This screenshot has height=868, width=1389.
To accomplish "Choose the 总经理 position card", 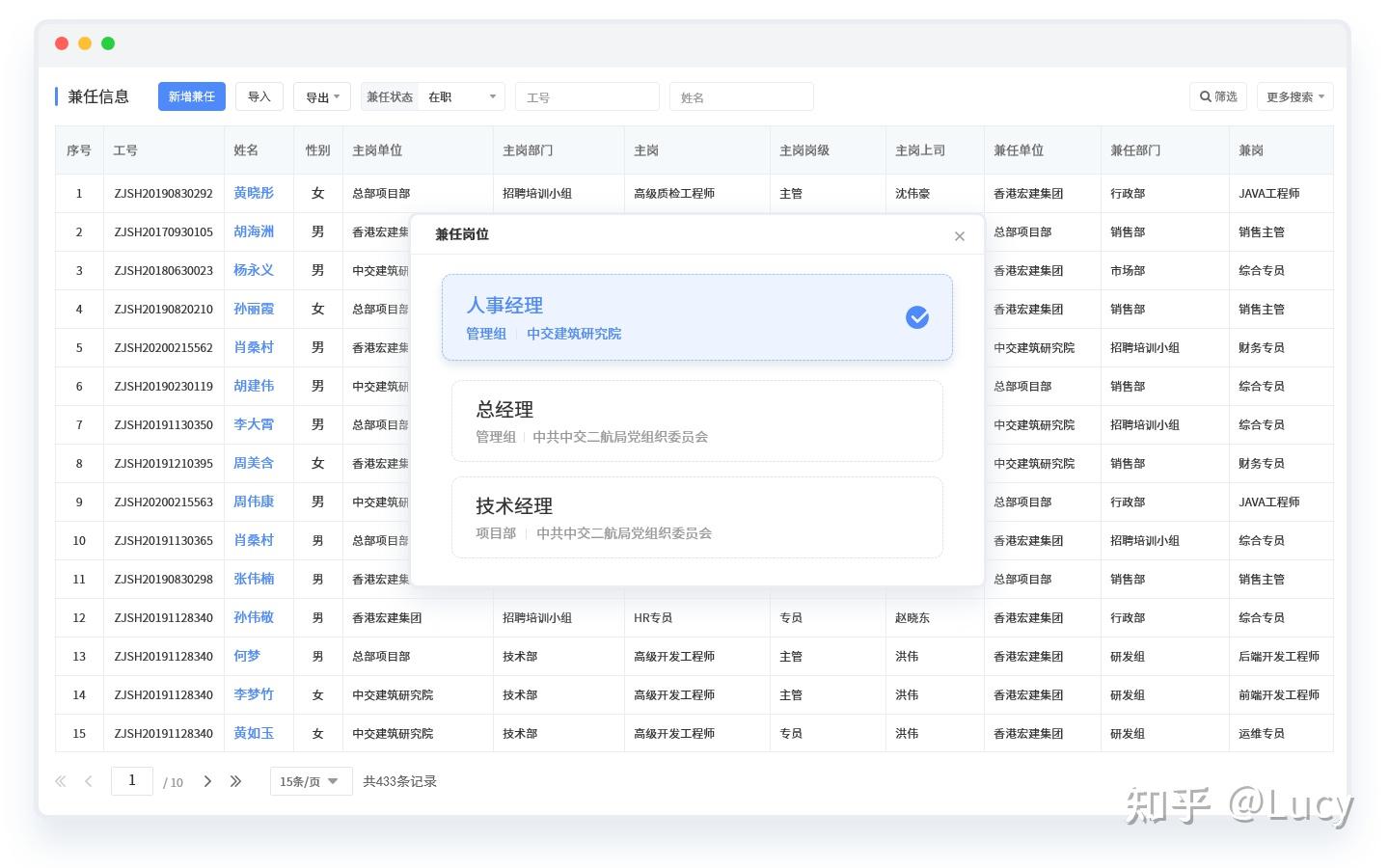I will click(697, 421).
